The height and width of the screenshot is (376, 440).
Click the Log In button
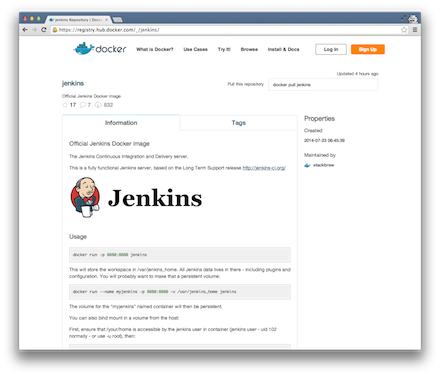331,49
